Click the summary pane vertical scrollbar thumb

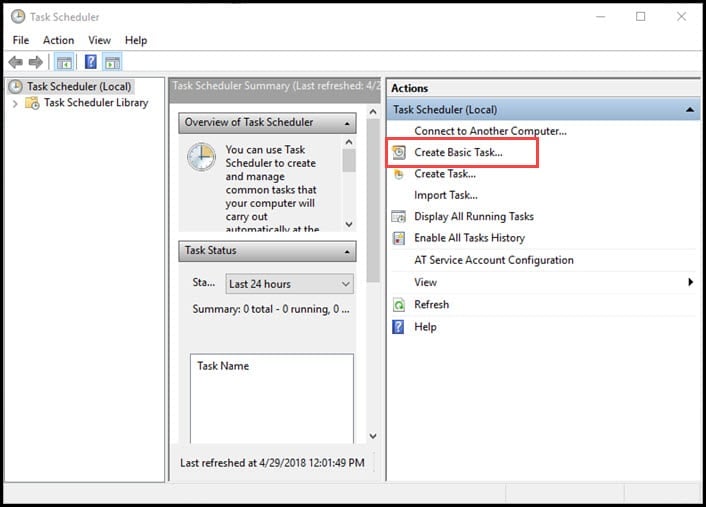point(373,200)
